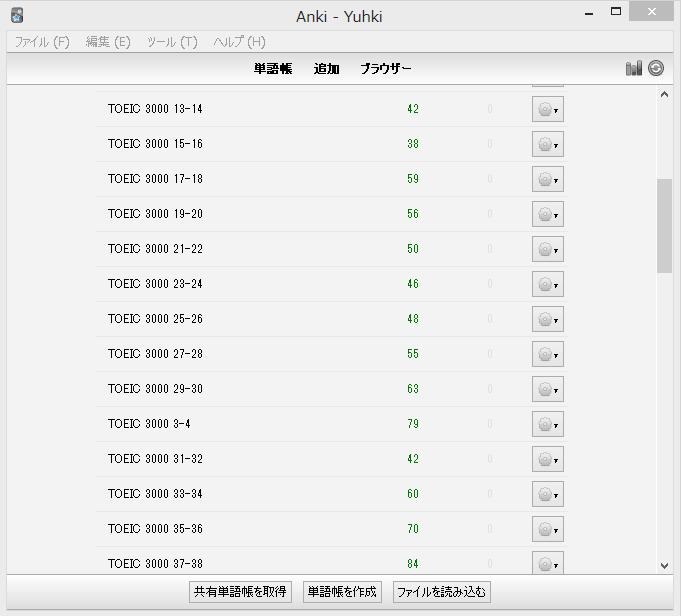Open the ファイル (F) menu

click(42, 42)
